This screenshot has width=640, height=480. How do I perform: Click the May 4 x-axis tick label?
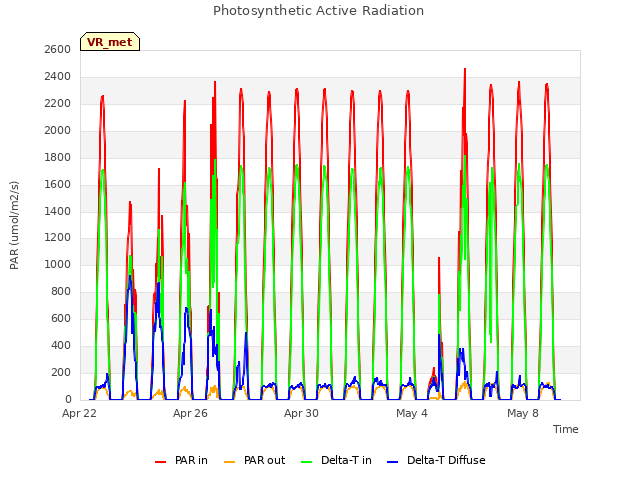(x=412, y=413)
